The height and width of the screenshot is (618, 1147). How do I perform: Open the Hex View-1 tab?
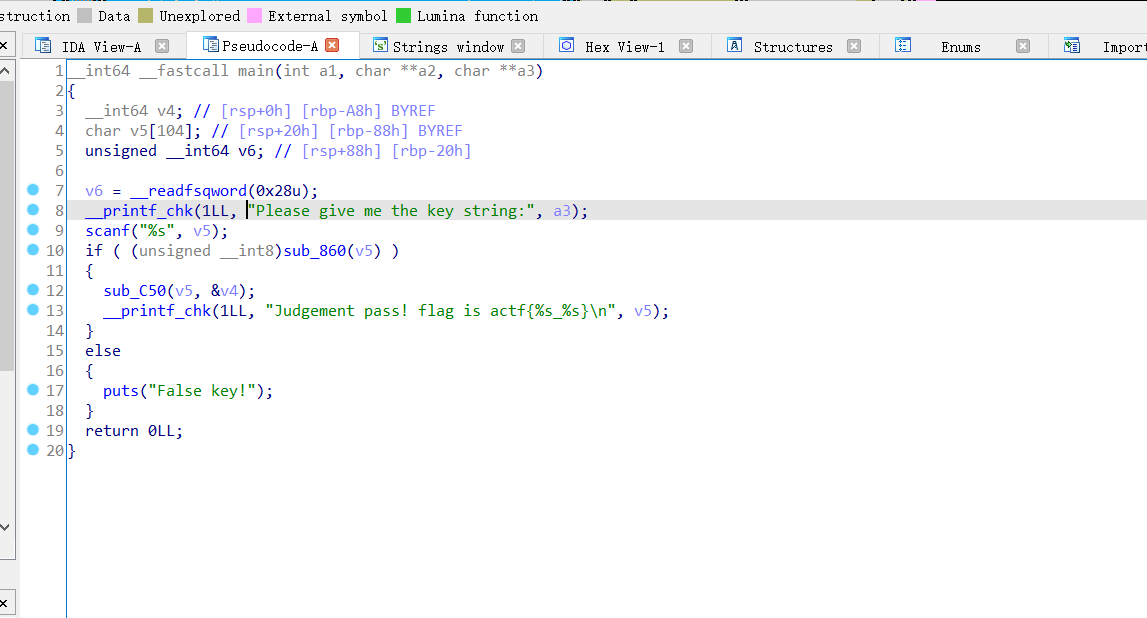(x=624, y=47)
